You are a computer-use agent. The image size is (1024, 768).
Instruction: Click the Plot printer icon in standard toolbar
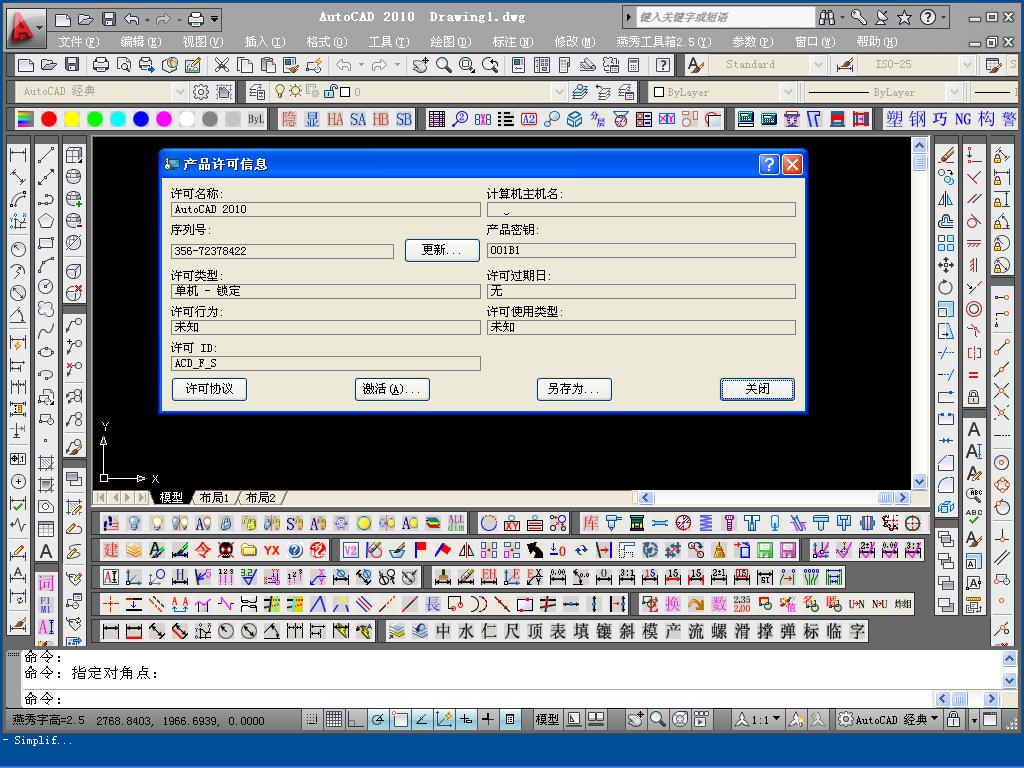point(101,65)
